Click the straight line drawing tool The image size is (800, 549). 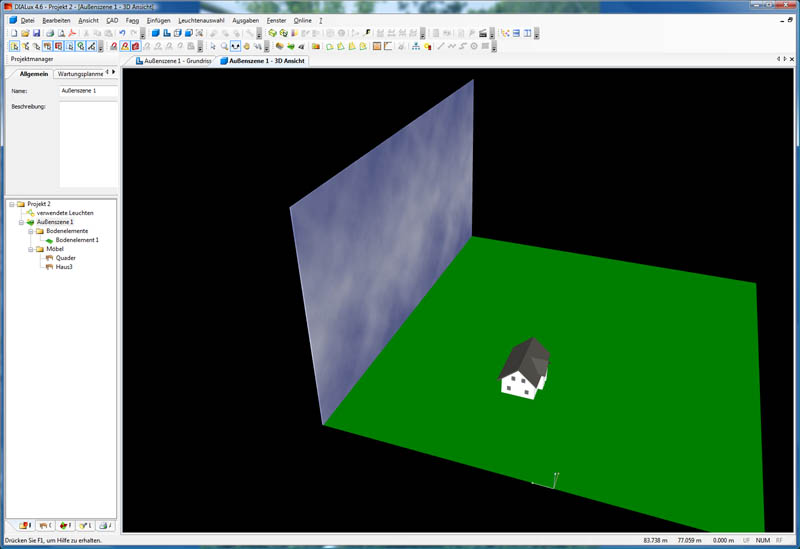(441, 46)
